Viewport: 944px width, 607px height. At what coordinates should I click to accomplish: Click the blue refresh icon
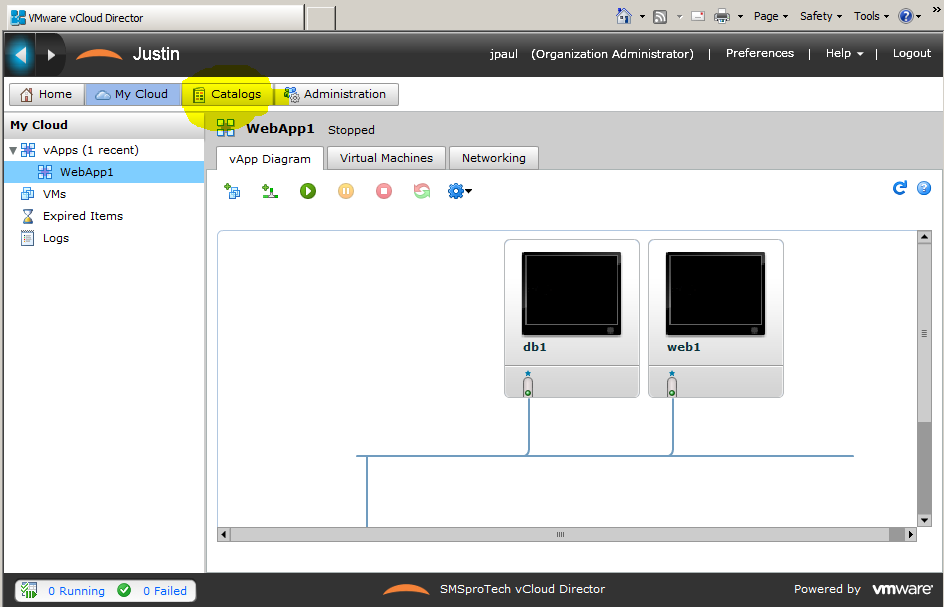[x=899, y=188]
